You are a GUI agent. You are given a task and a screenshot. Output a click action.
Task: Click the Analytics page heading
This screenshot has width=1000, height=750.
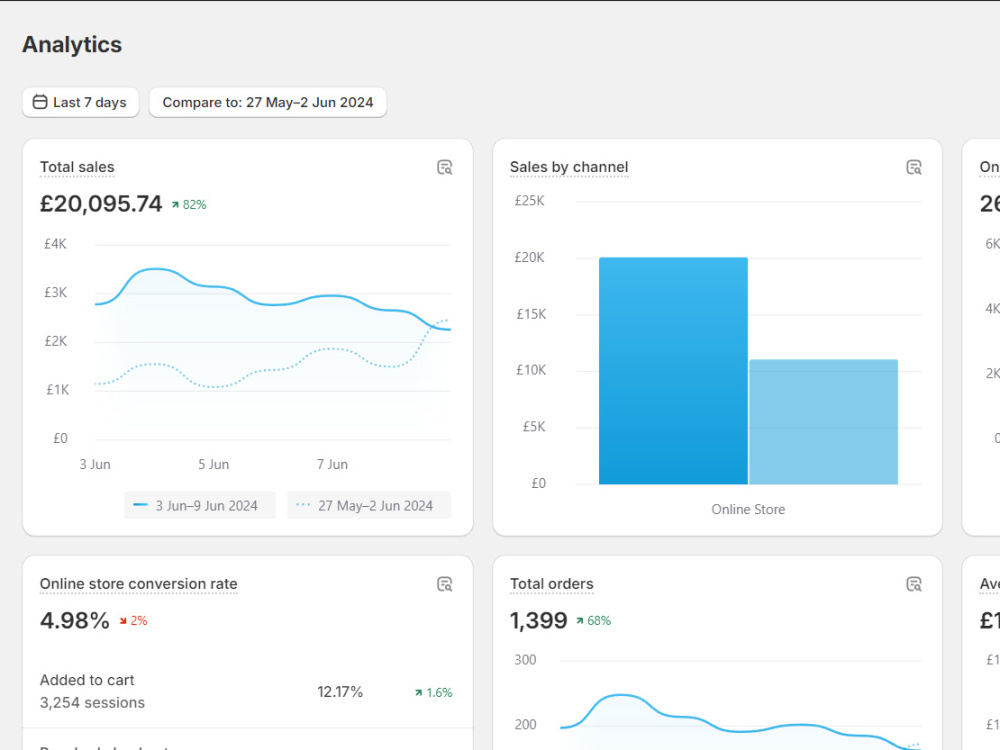click(72, 45)
